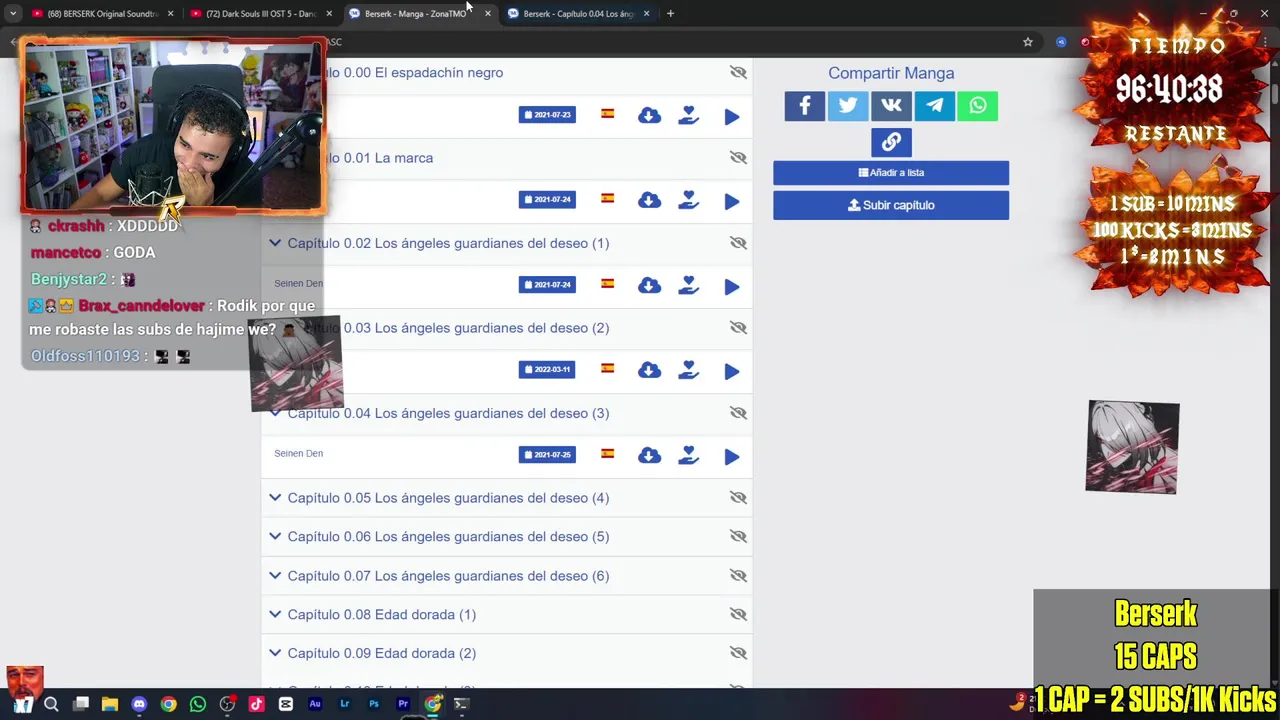Toggle viewed eye for chapter 0.03
This screenshot has width=1280, height=720.
738,328
